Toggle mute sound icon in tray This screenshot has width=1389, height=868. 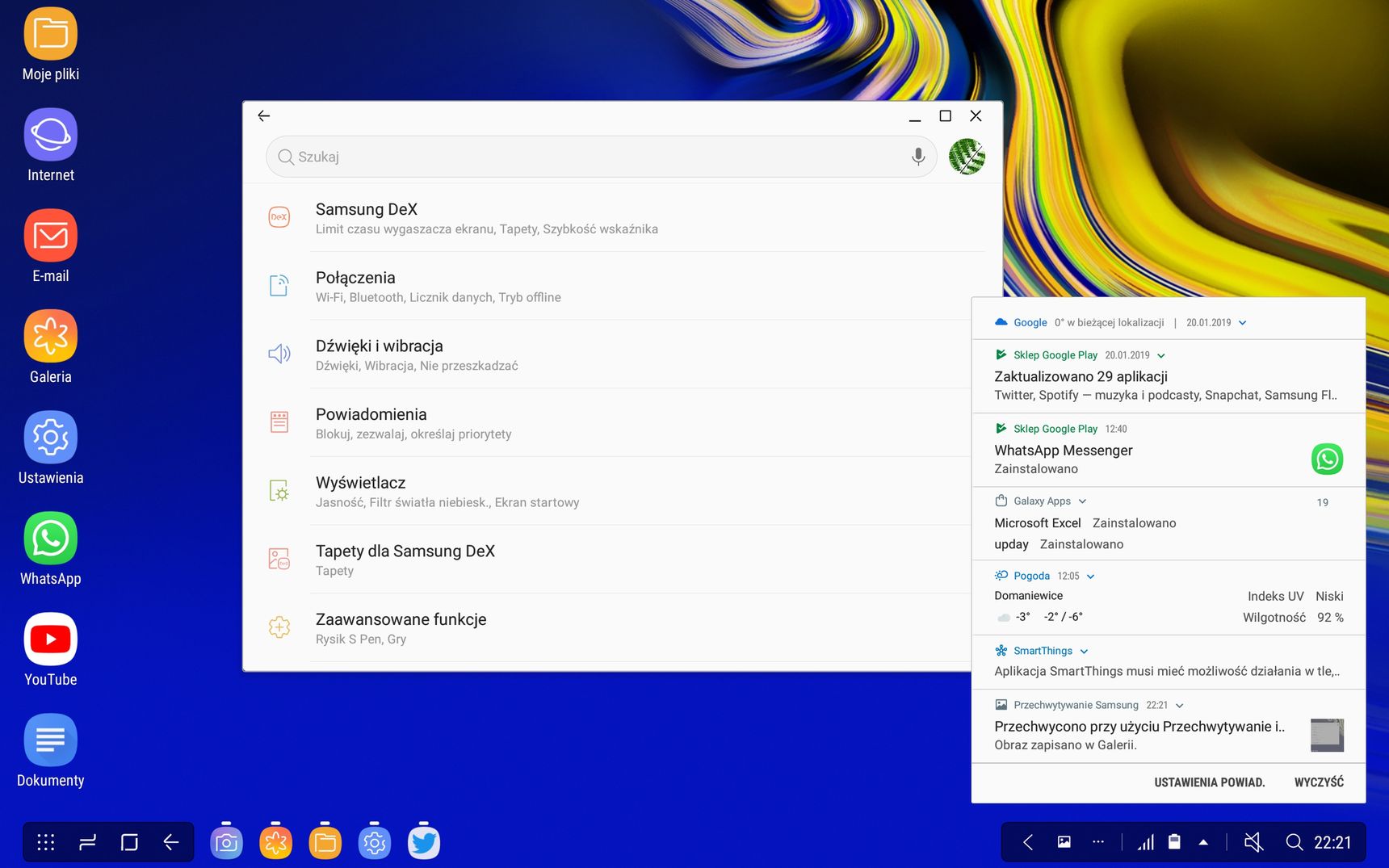click(1253, 842)
